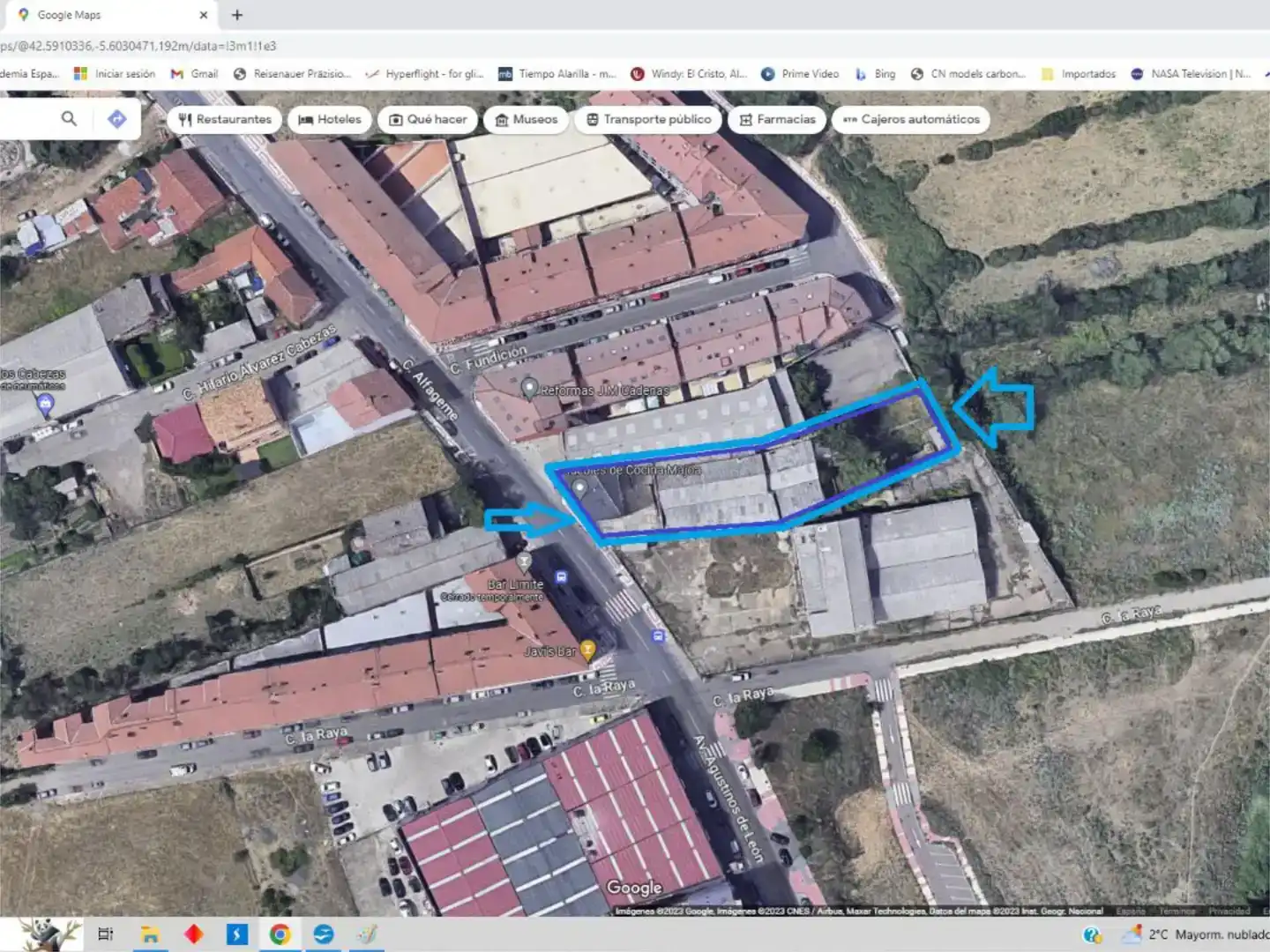This screenshot has height=952, width=1270.
Task: Click the Cajeros automáticos chip
Action: pyautogui.click(x=911, y=119)
